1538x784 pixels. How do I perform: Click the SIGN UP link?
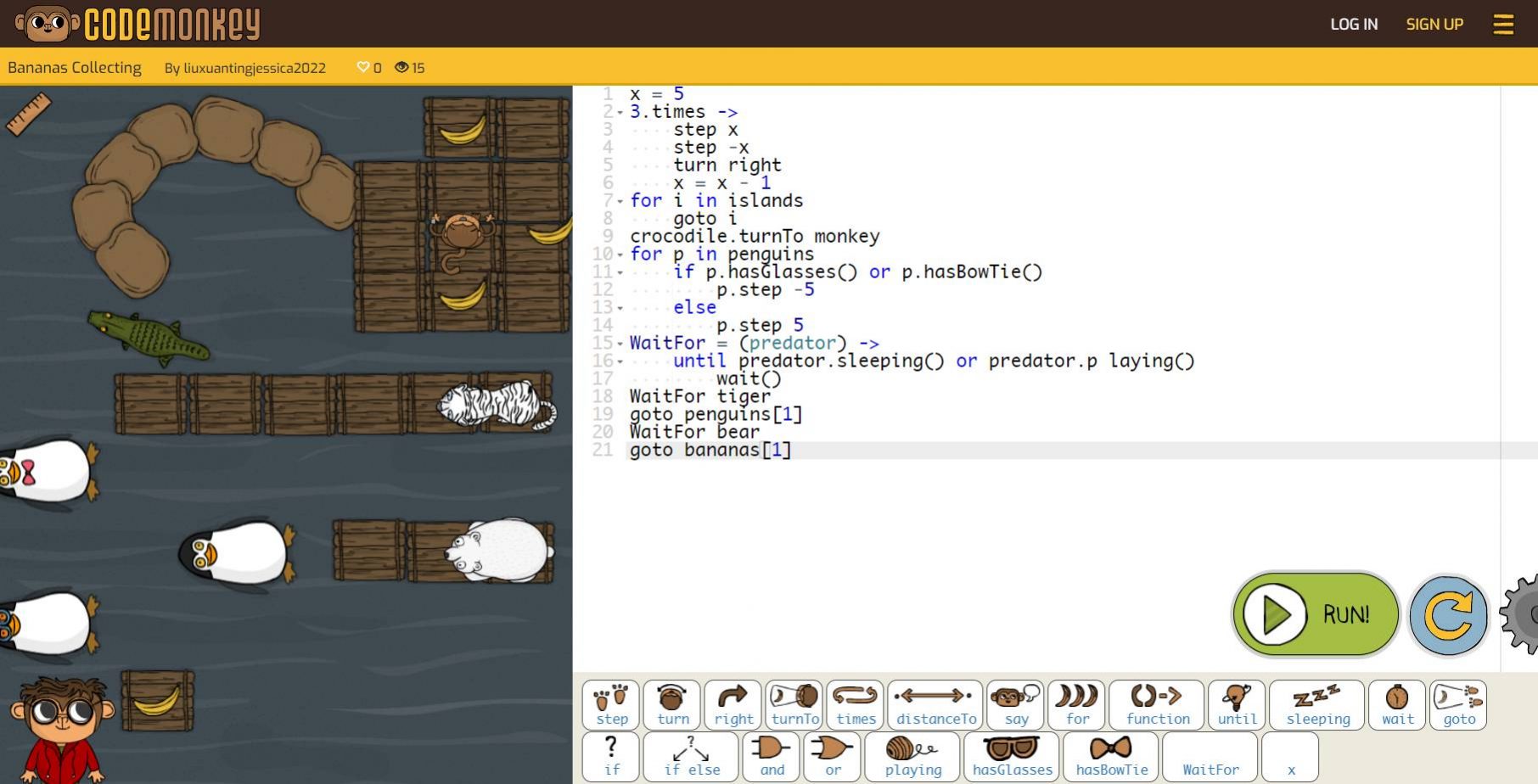[1434, 24]
